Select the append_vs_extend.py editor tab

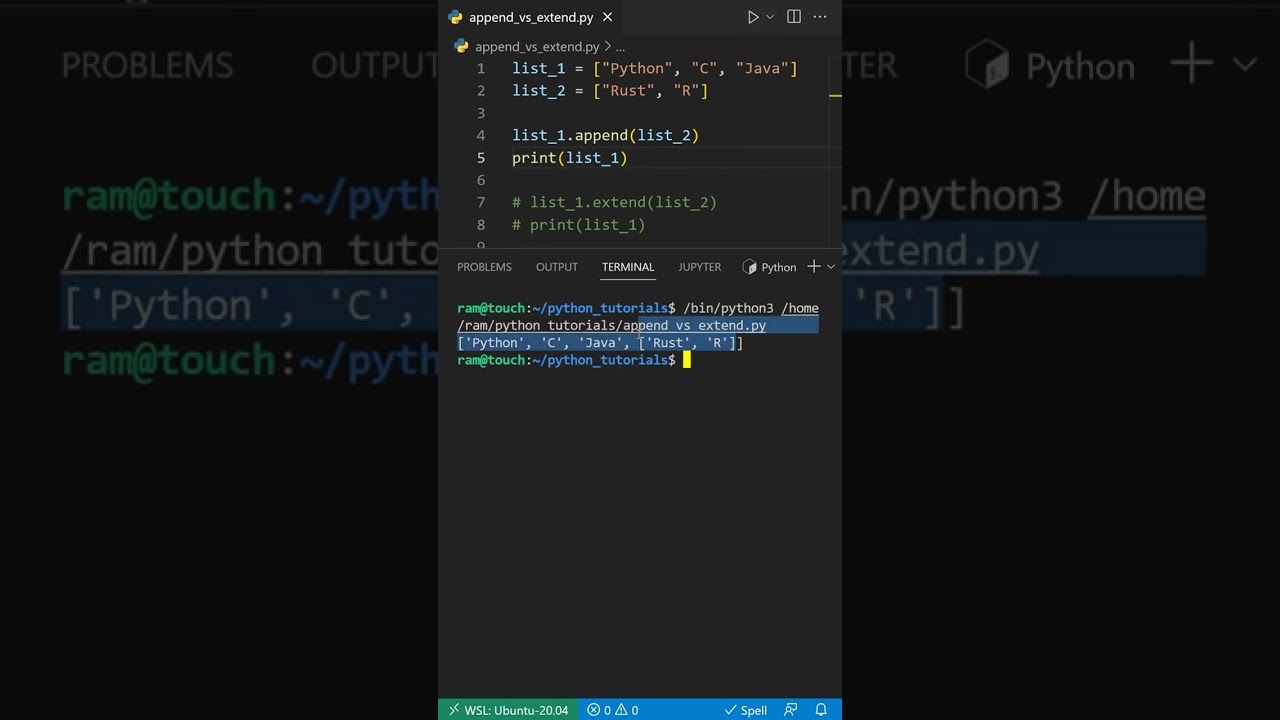pyautogui.click(x=531, y=17)
